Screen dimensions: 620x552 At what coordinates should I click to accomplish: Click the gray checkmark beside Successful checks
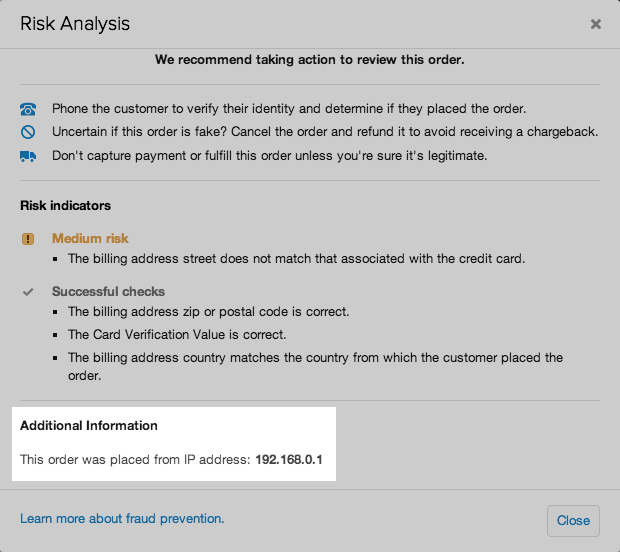pos(27,292)
